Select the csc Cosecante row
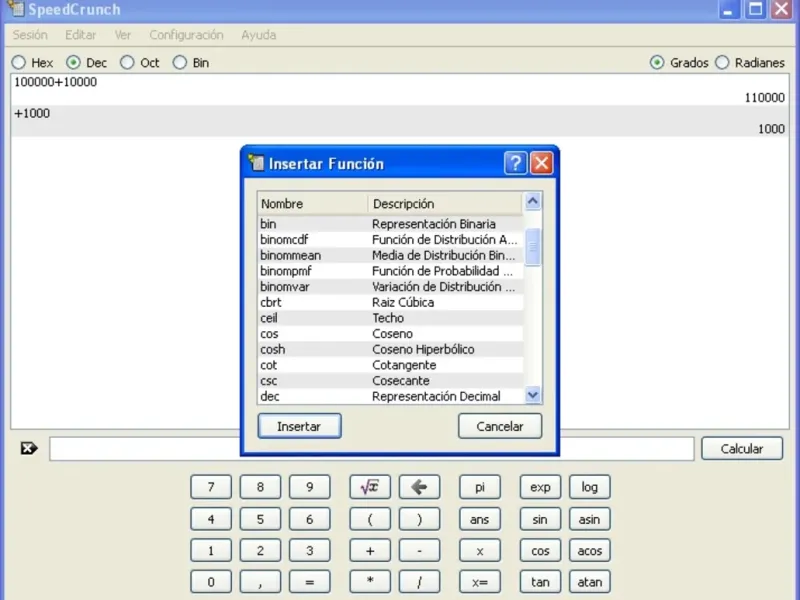800x600 pixels. point(390,381)
